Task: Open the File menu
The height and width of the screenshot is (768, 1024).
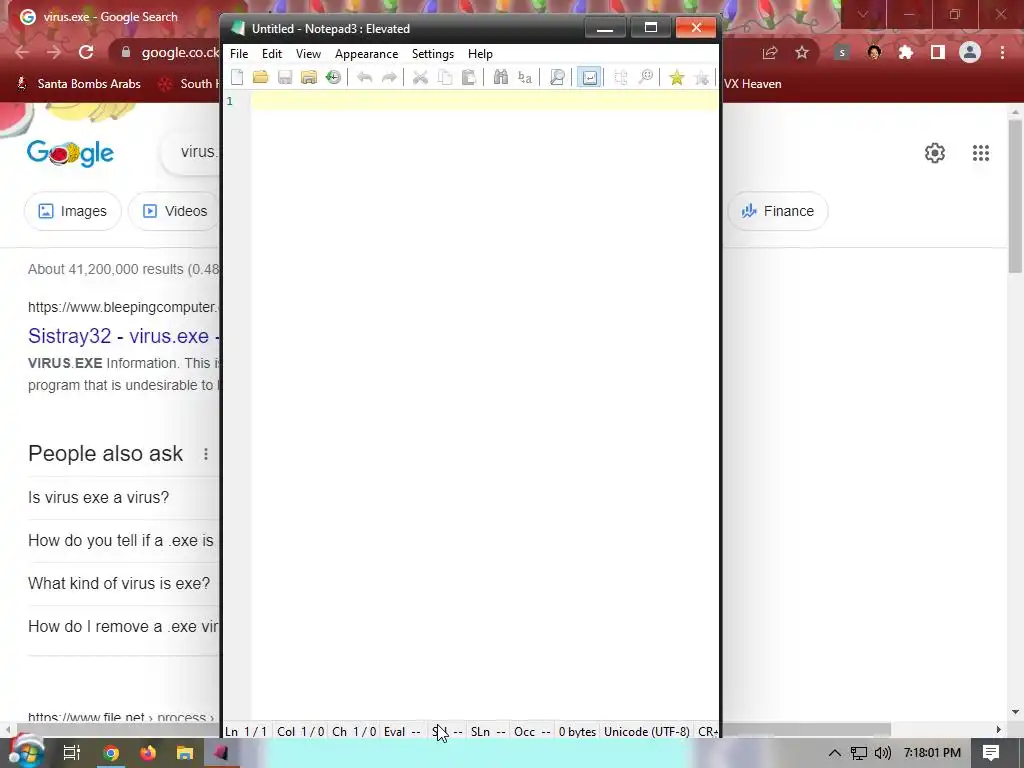Action: tap(239, 54)
